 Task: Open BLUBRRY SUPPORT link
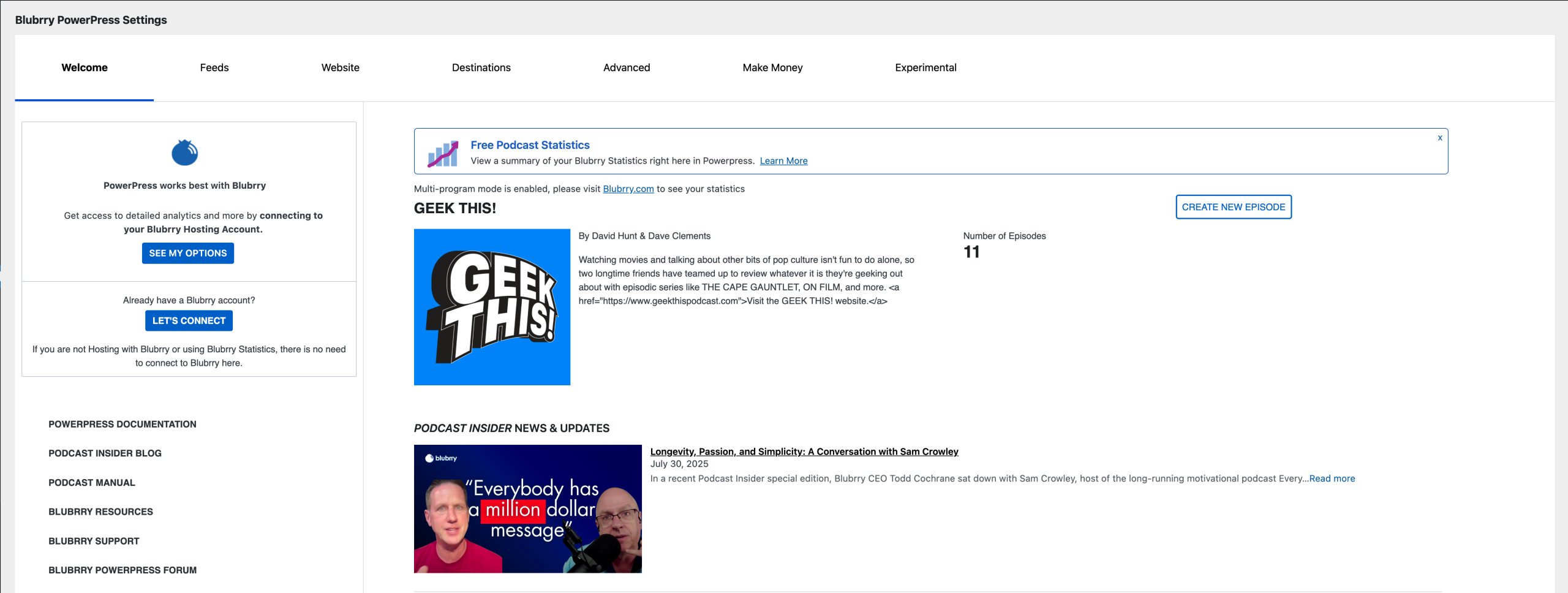[94, 541]
